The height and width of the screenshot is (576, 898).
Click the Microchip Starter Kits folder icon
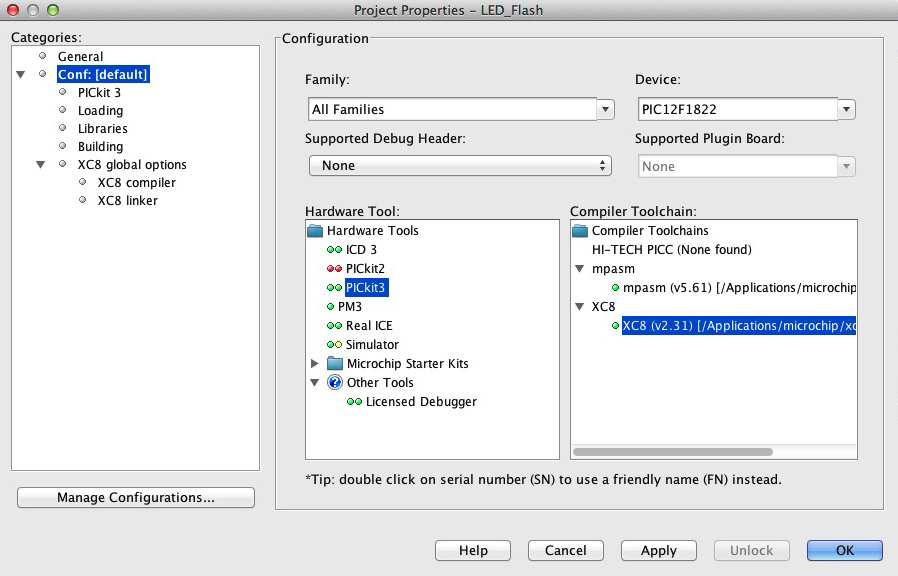tap(335, 364)
